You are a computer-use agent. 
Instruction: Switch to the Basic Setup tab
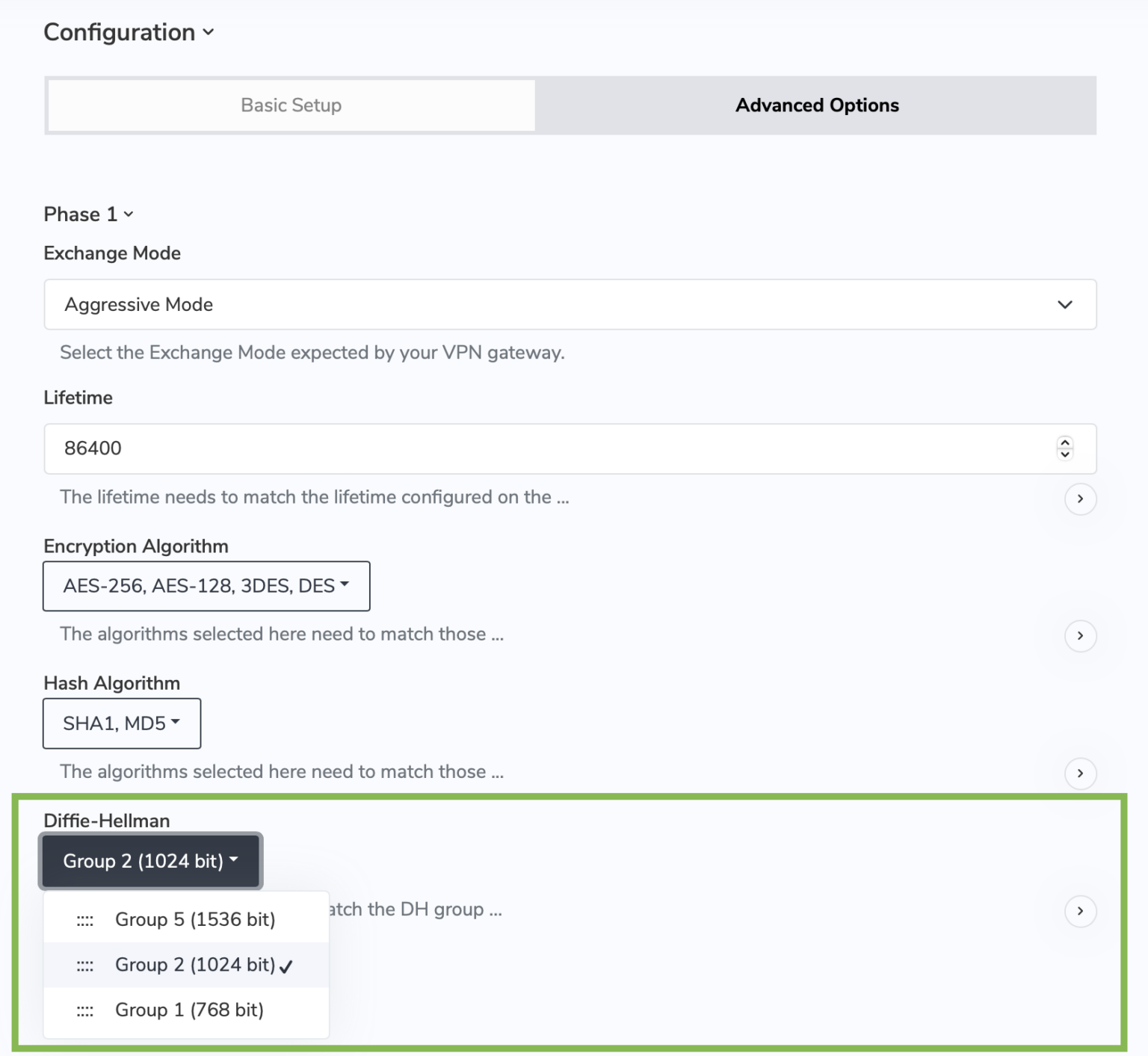click(x=290, y=105)
